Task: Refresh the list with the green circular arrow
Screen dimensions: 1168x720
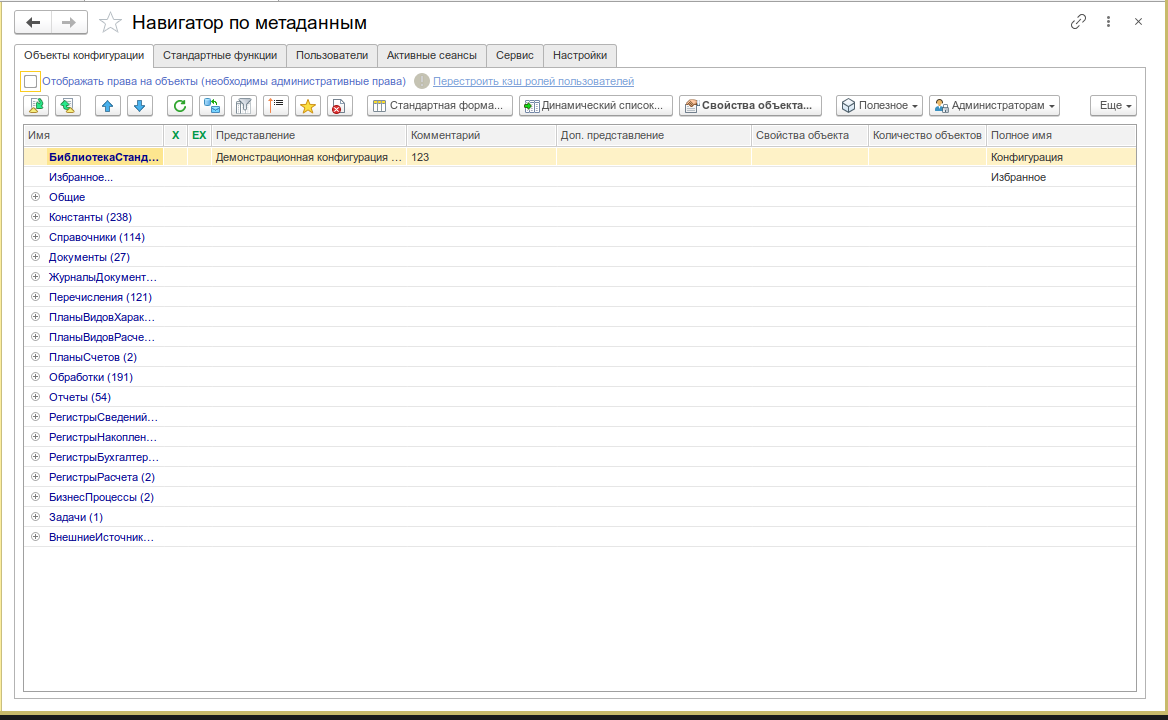Action: [x=180, y=106]
